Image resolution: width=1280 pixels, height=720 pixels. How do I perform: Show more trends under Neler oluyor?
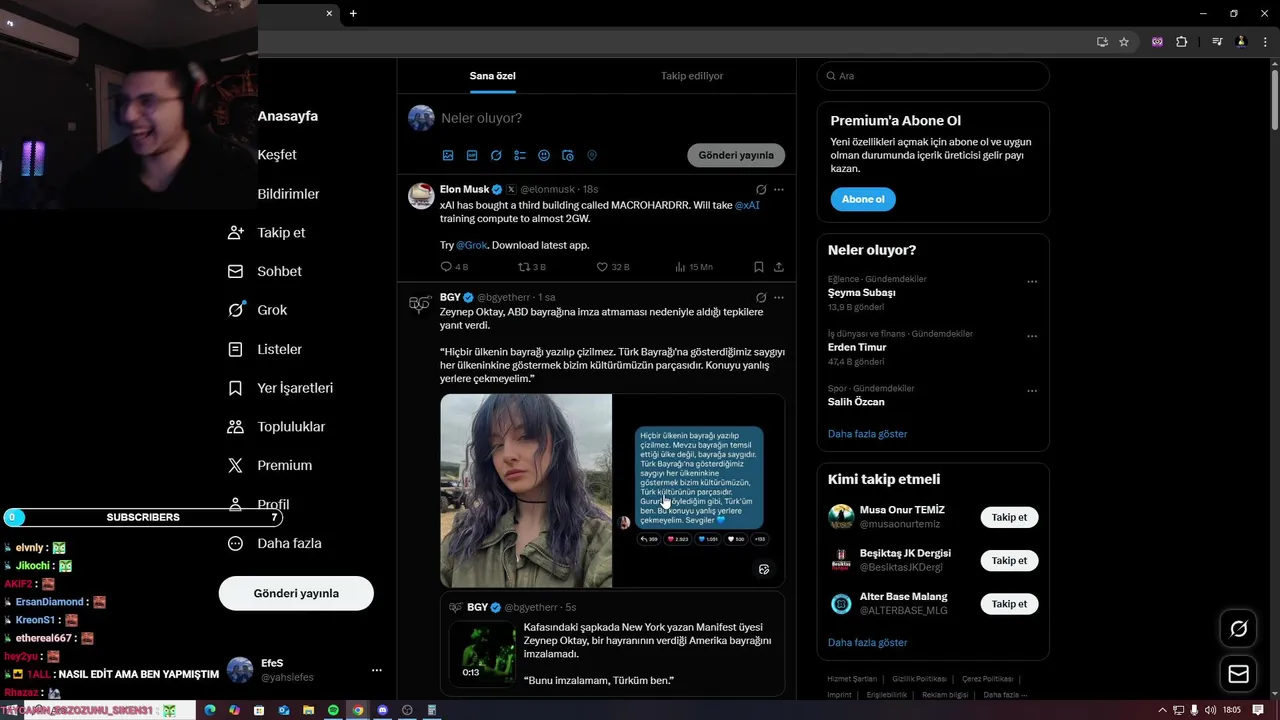(x=868, y=434)
